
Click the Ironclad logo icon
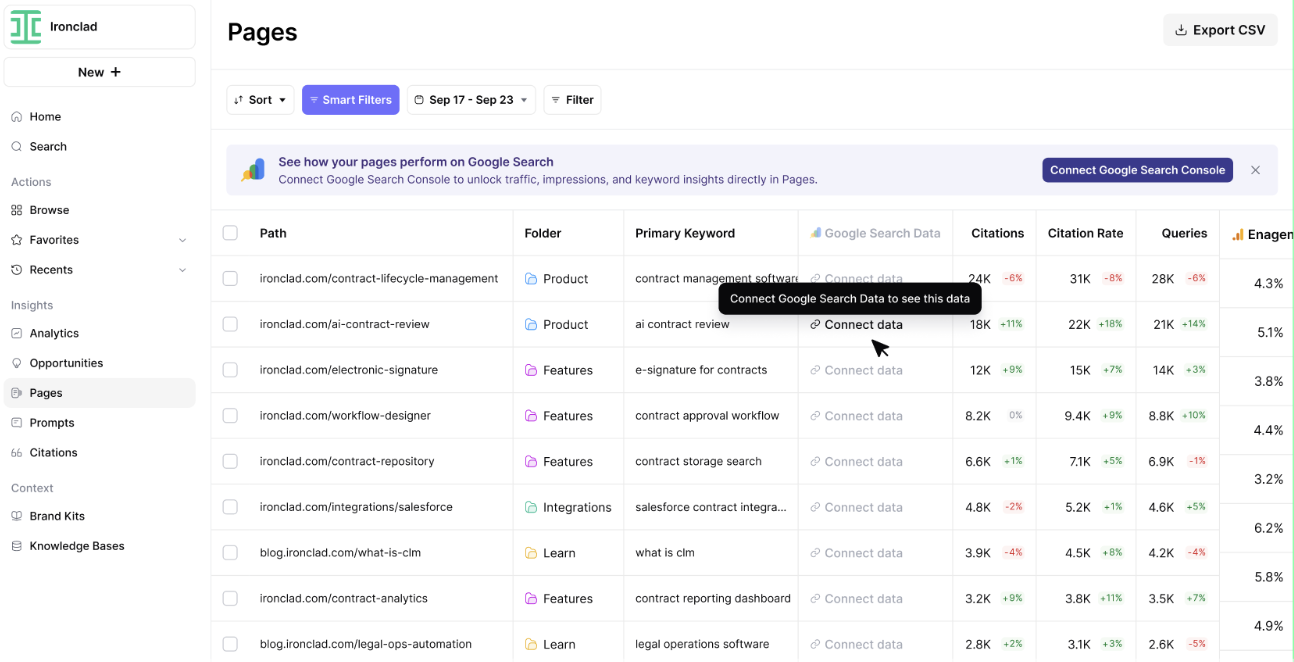click(x=26, y=27)
